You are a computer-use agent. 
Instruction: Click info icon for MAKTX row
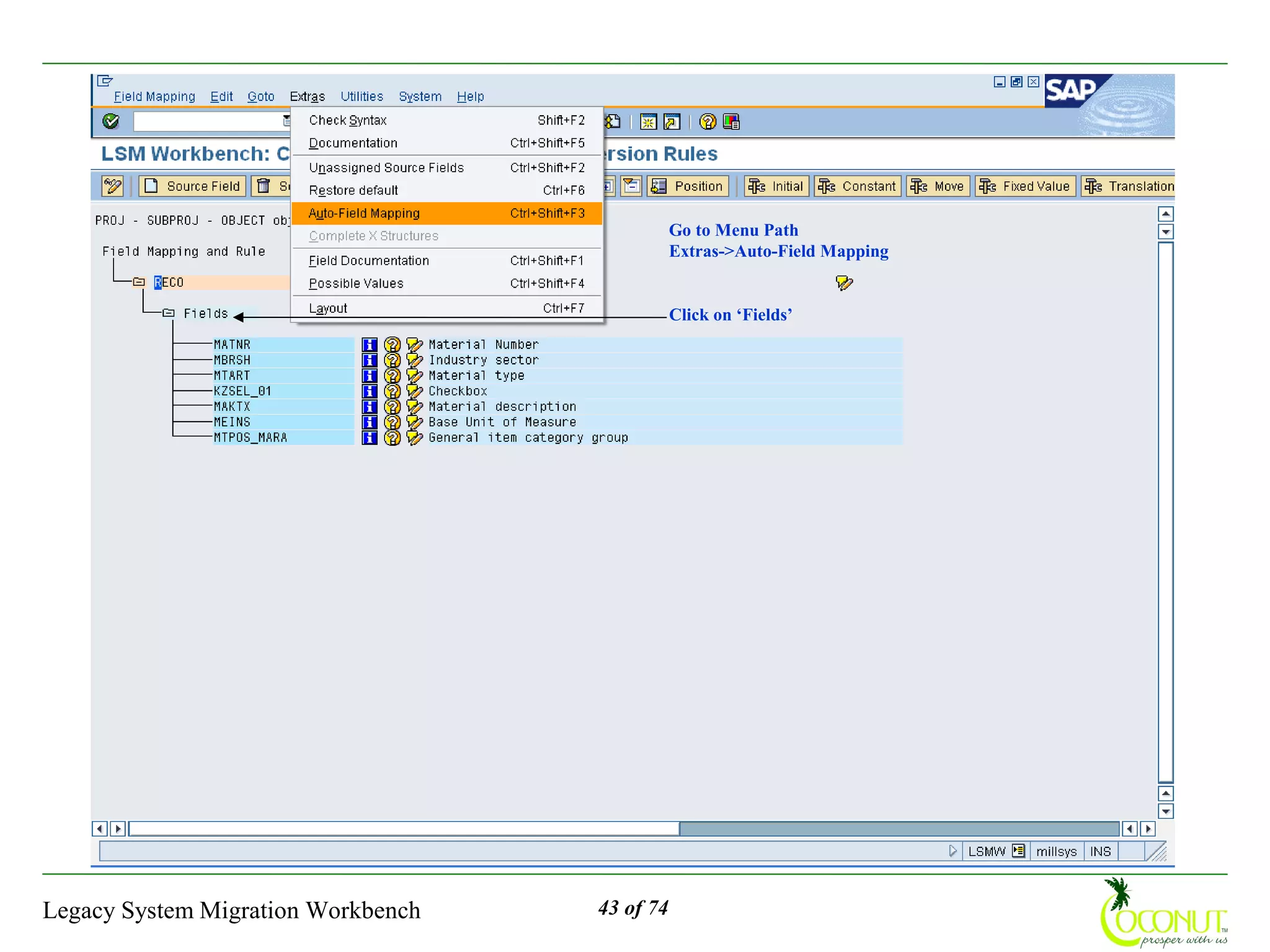tap(370, 407)
